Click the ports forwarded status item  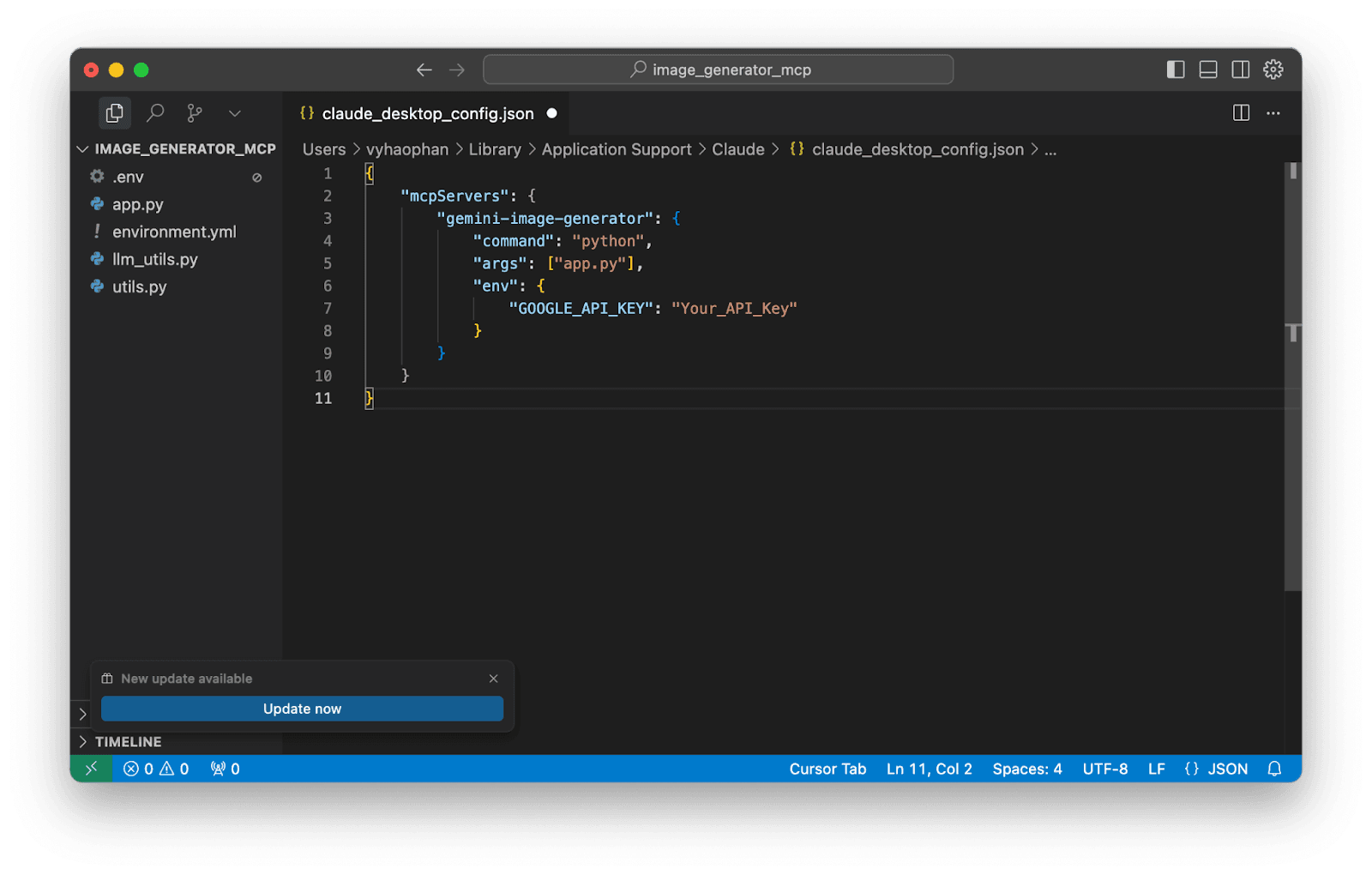(x=226, y=769)
